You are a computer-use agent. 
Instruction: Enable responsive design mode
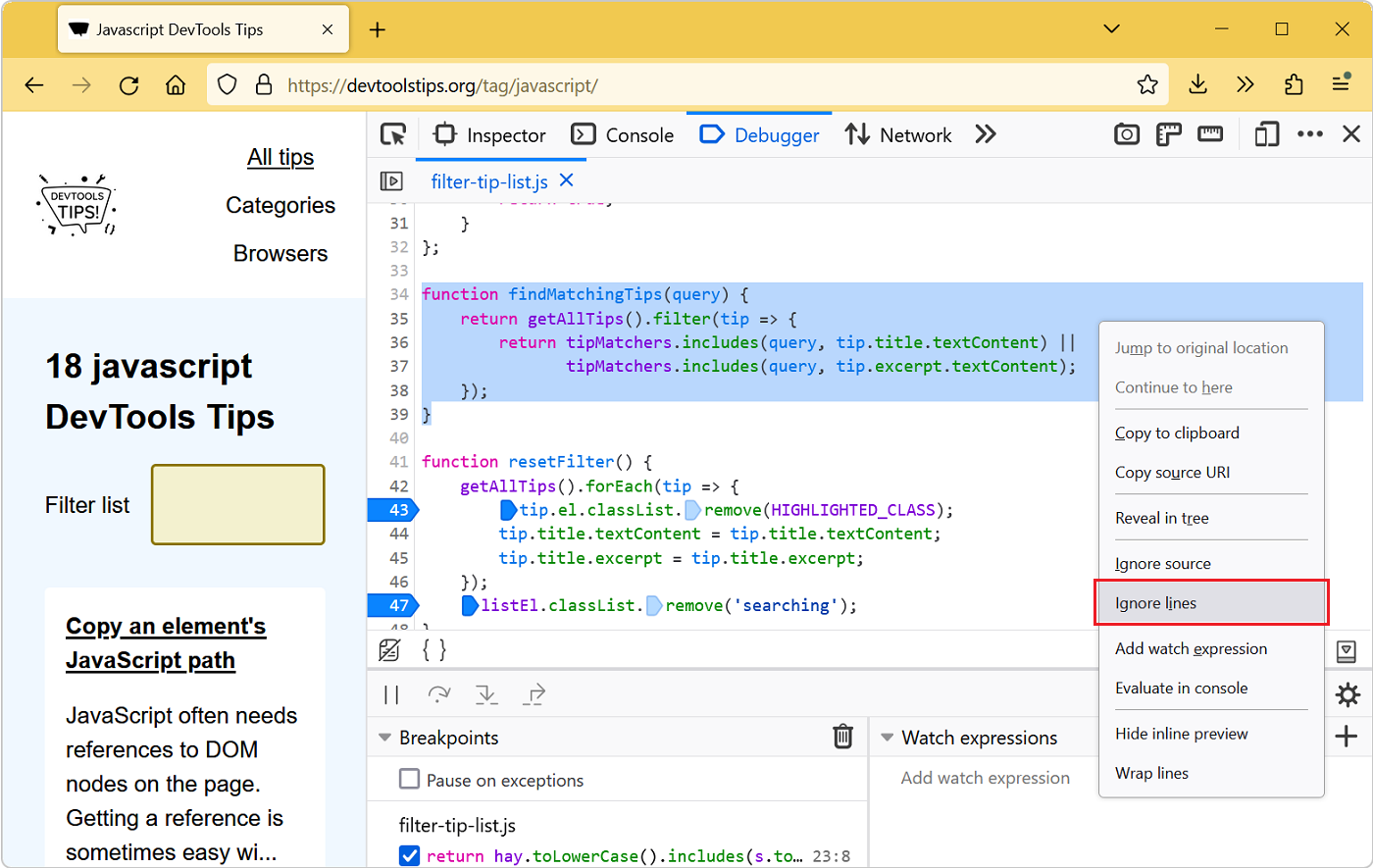pos(1266,134)
